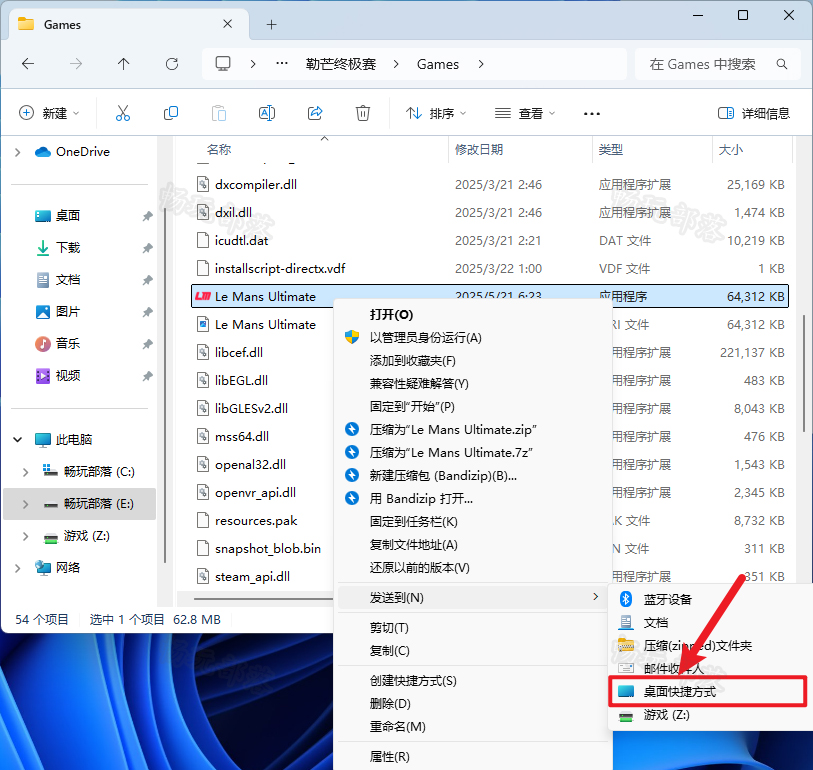
Task: Click the Name column header
Action: [219, 150]
